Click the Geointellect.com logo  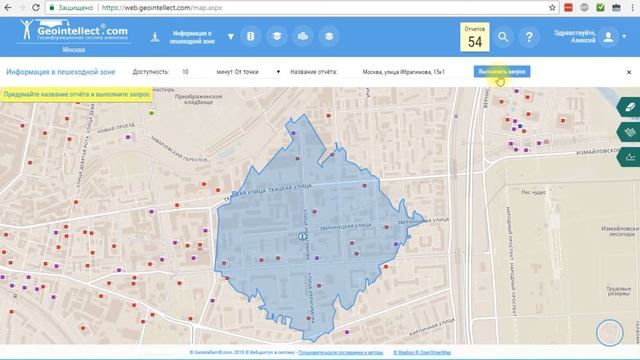click(75, 31)
